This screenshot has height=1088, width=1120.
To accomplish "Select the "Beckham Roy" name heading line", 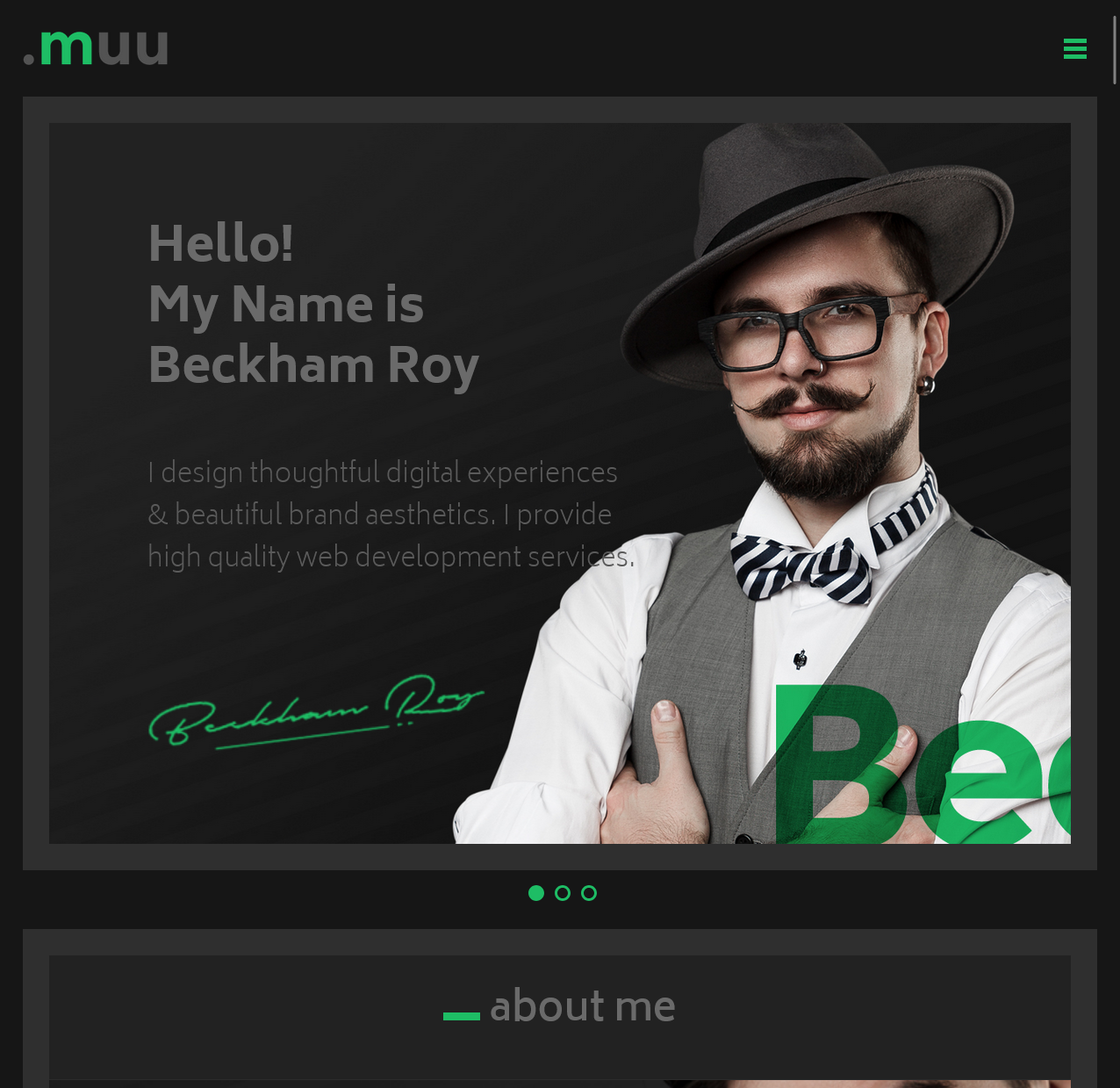I will [x=313, y=365].
